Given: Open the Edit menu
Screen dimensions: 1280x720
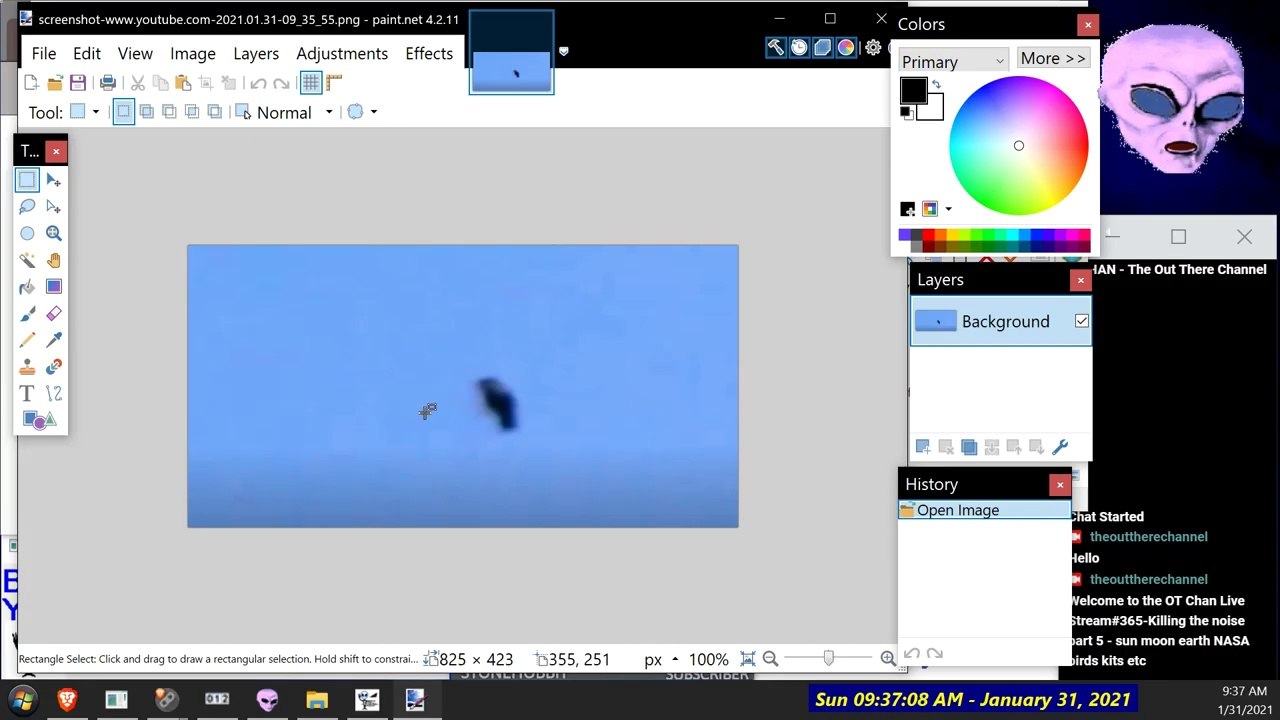Looking at the screenshot, I should pyautogui.click(x=87, y=53).
